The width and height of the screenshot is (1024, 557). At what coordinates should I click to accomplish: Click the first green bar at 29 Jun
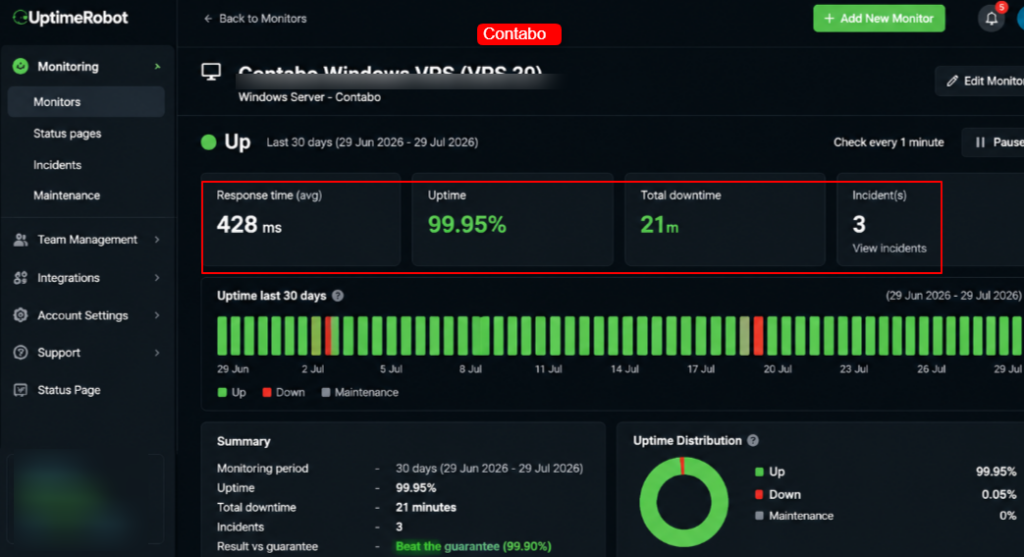point(222,336)
